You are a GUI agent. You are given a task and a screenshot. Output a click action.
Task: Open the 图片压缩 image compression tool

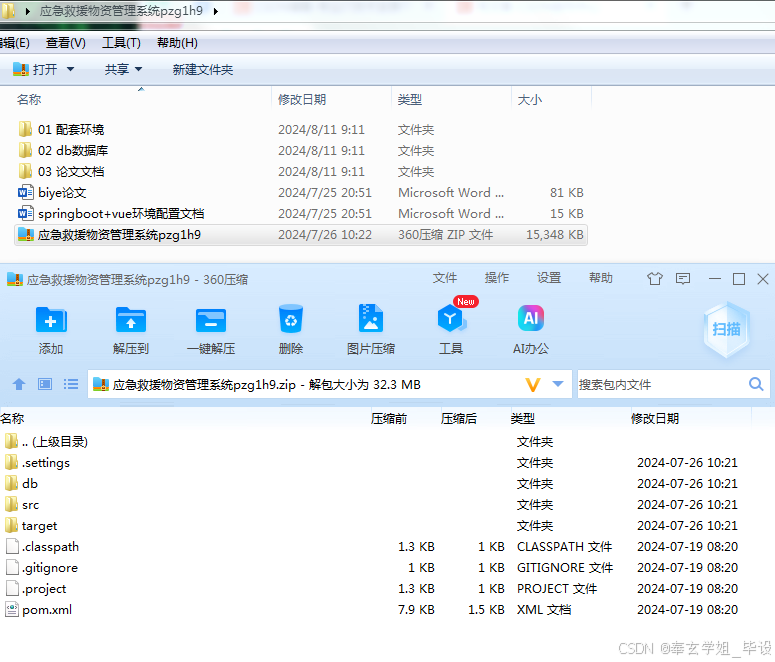click(371, 319)
